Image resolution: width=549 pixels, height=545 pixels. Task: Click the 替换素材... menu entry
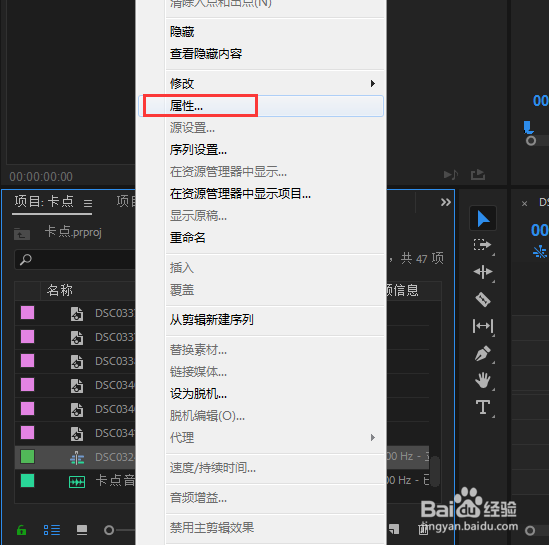point(261,350)
